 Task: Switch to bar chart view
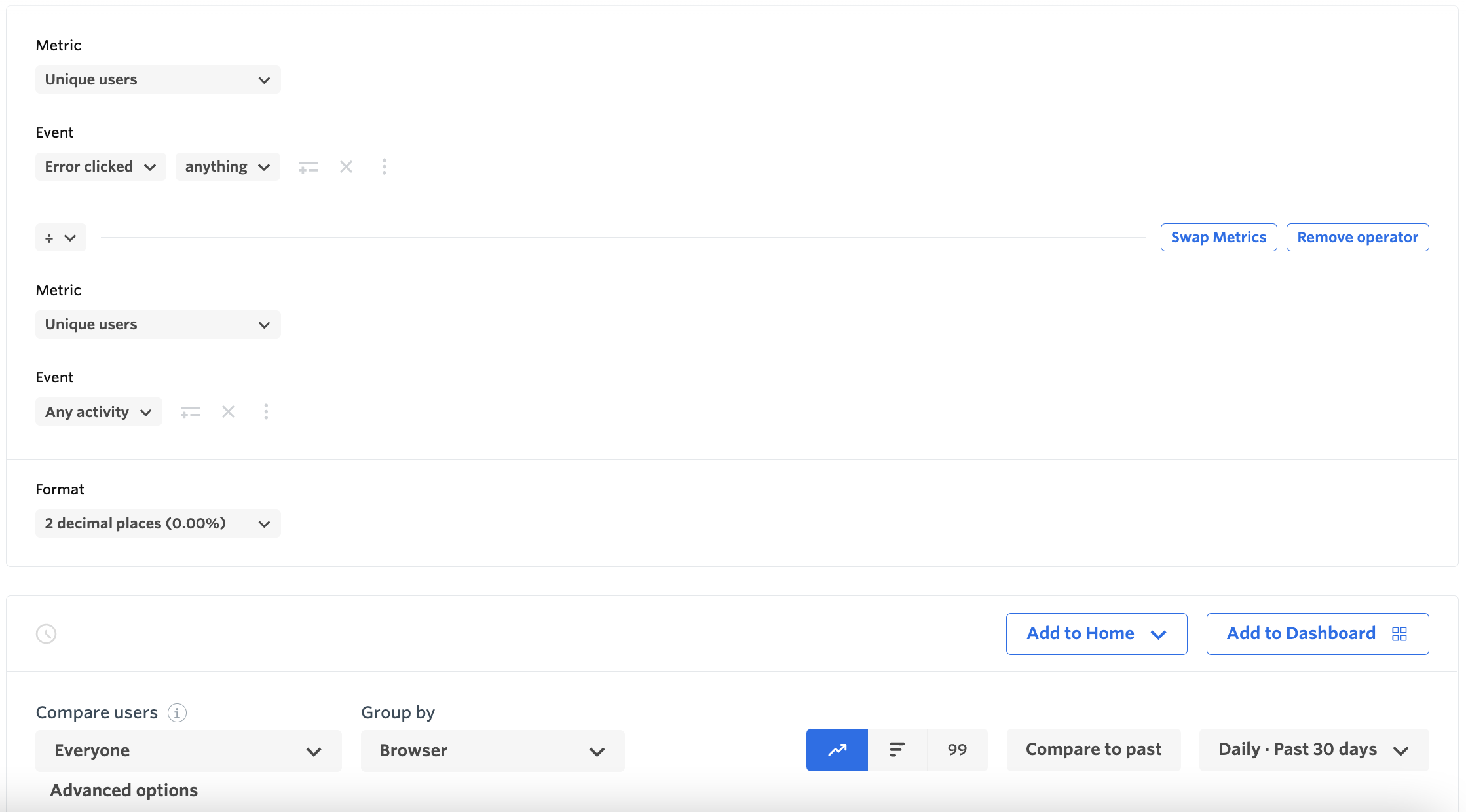click(897, 750)
